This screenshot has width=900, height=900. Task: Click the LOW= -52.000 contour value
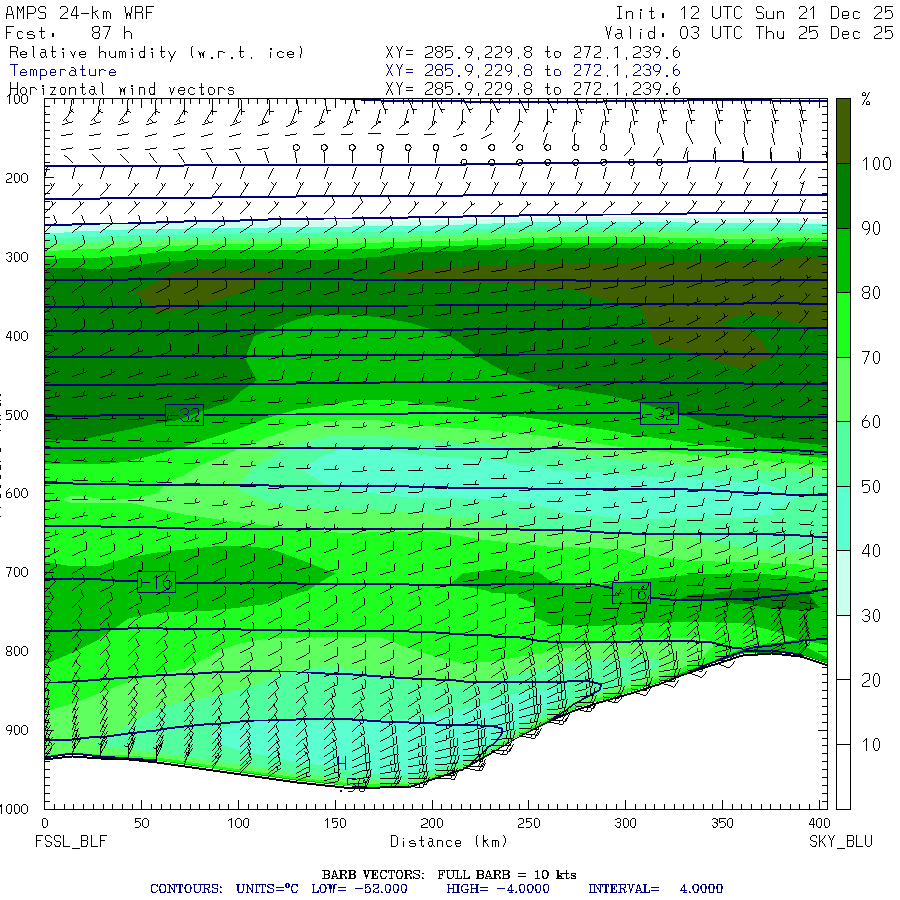359,889
